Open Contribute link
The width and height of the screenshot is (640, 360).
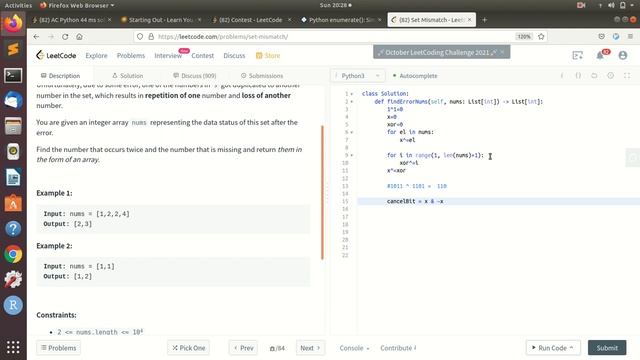(x=398, y=348)
